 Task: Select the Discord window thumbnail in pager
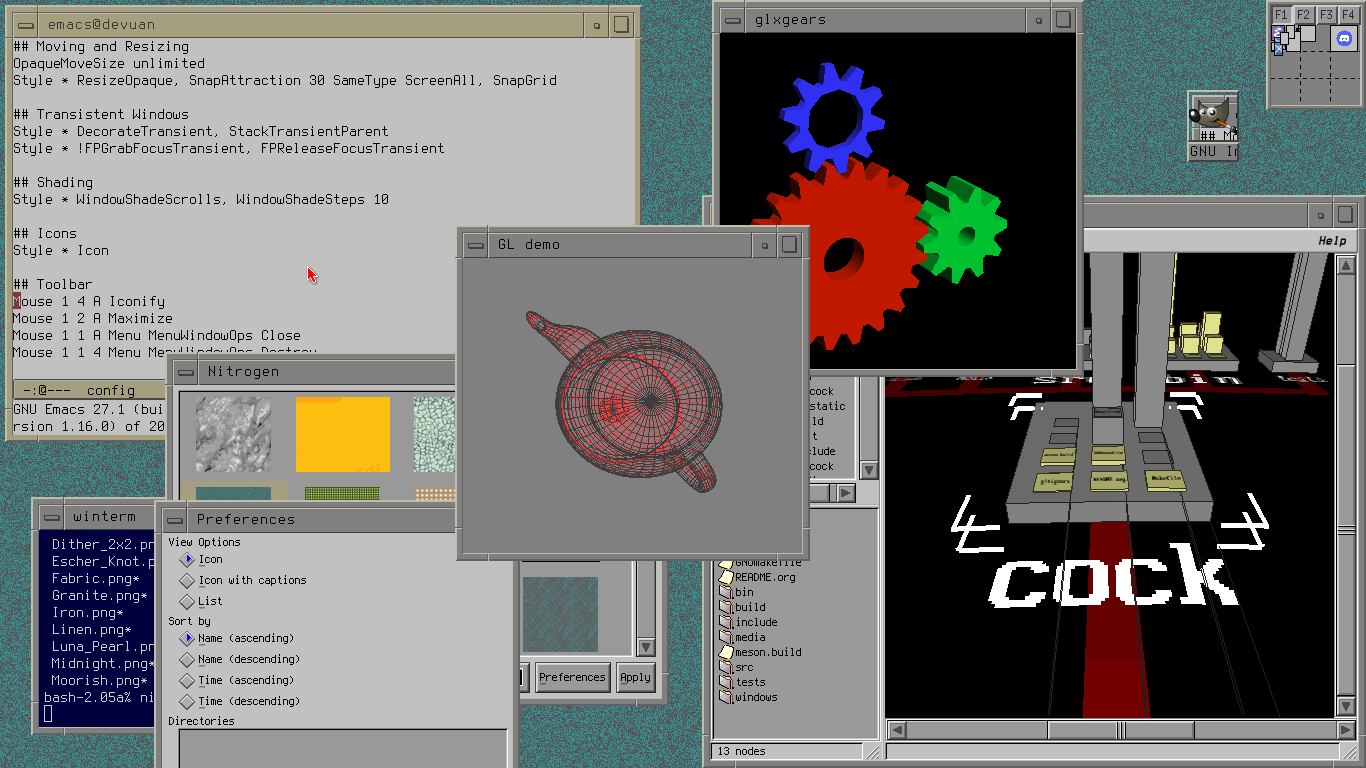click(x=1344, y=39)
